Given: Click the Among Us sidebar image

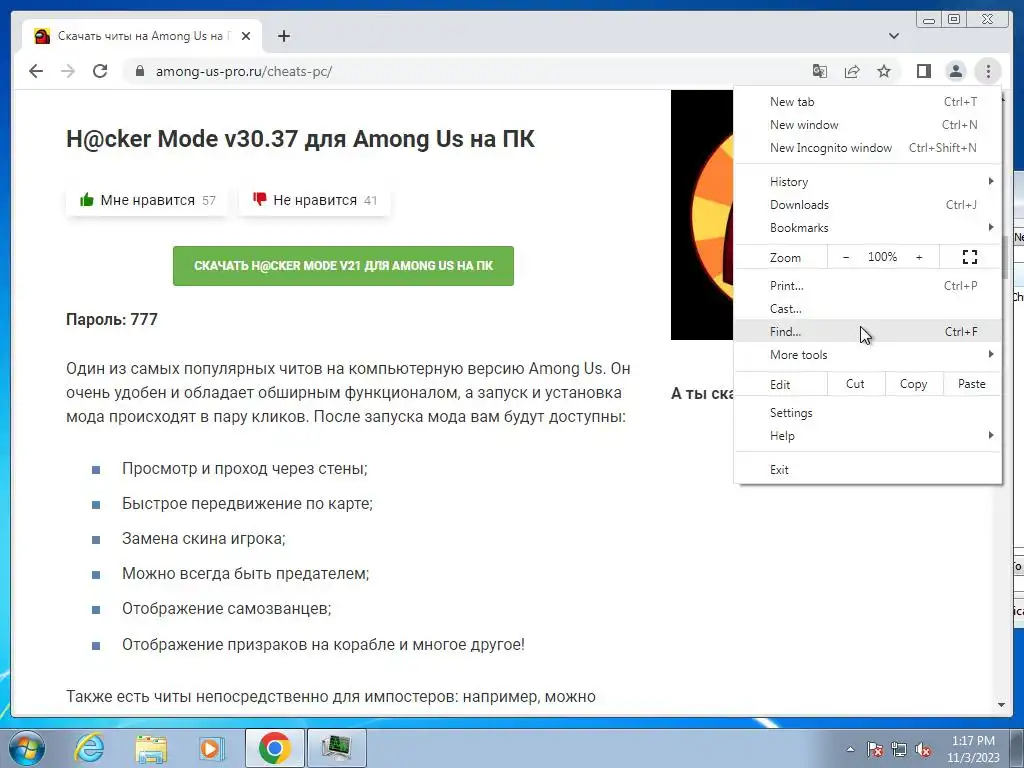Looking at the screenshot, I should coord(702,215).
